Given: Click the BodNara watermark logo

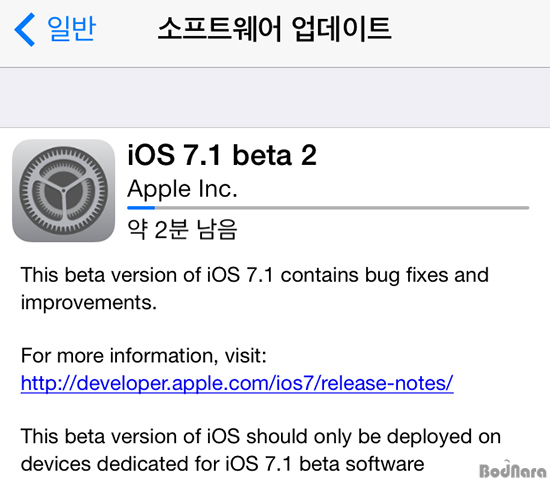Looking at the screenshot, I should pos(513,469).
